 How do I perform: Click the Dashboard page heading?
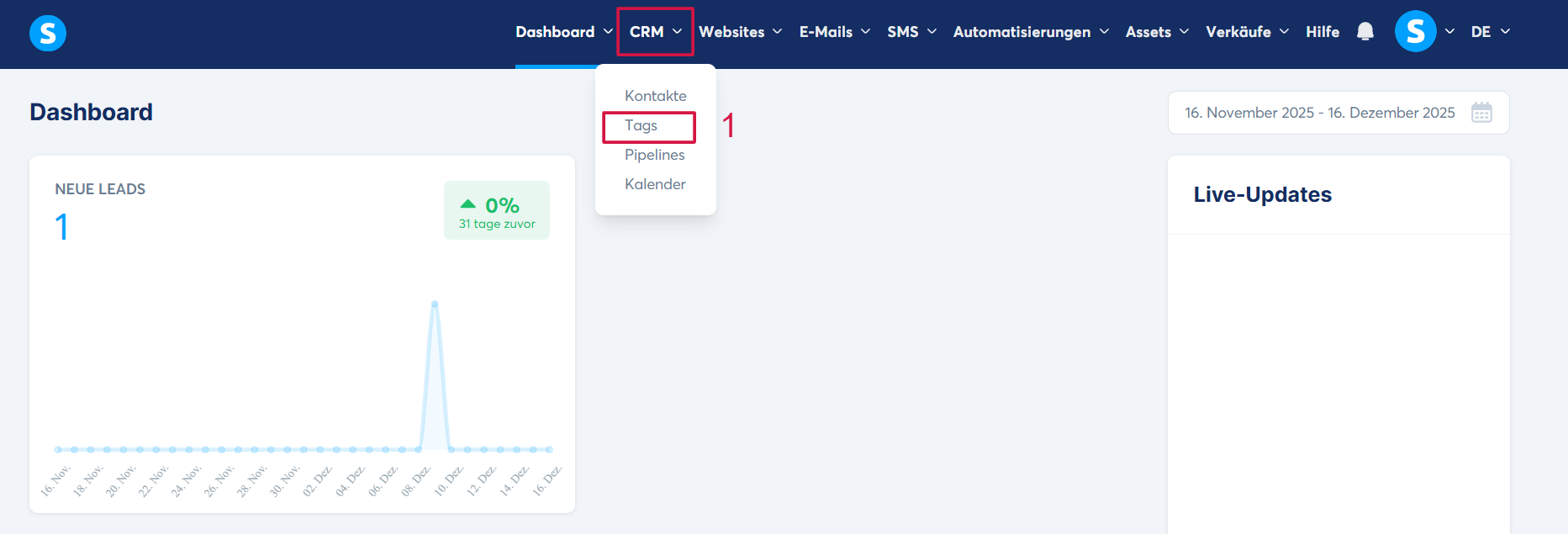coord(91,112)
